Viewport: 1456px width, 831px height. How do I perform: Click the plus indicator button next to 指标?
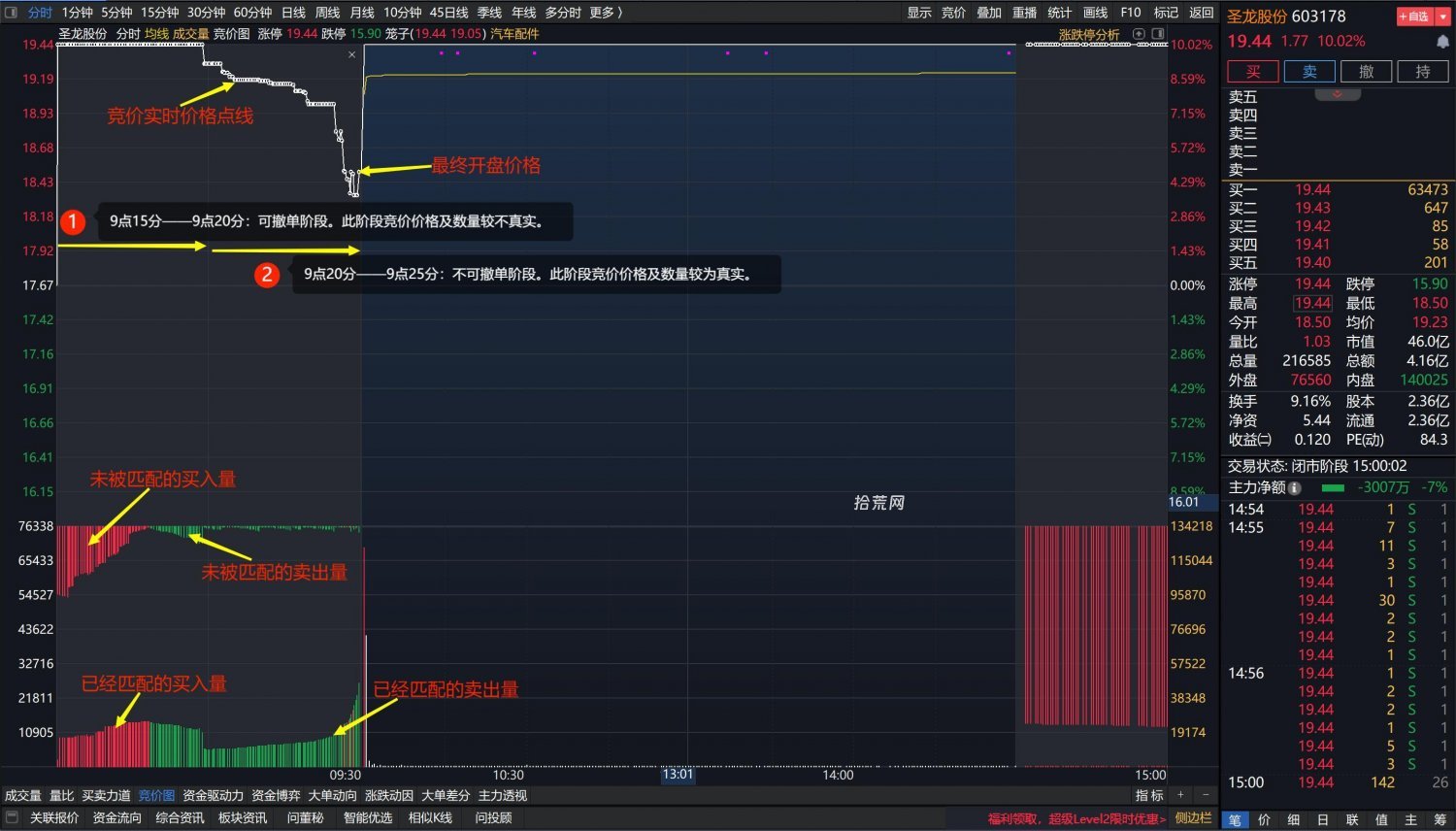1181,795
